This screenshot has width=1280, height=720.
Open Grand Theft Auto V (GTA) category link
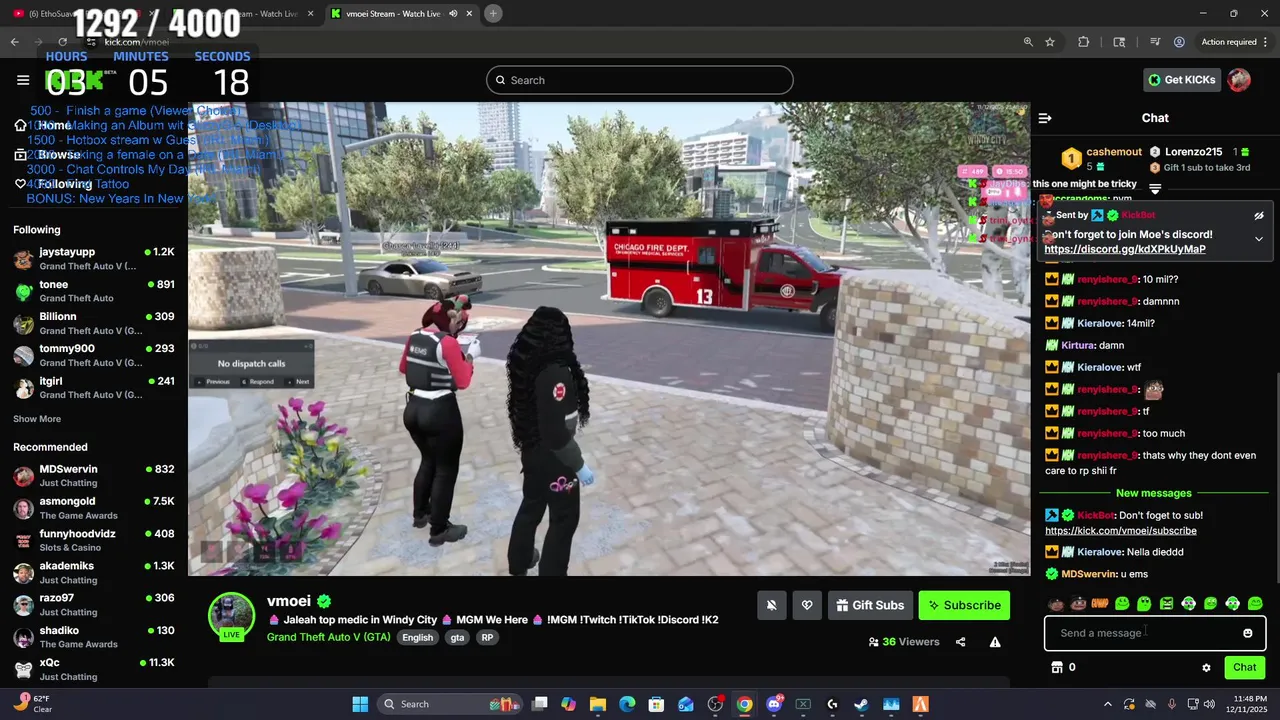tap(328, 638)
